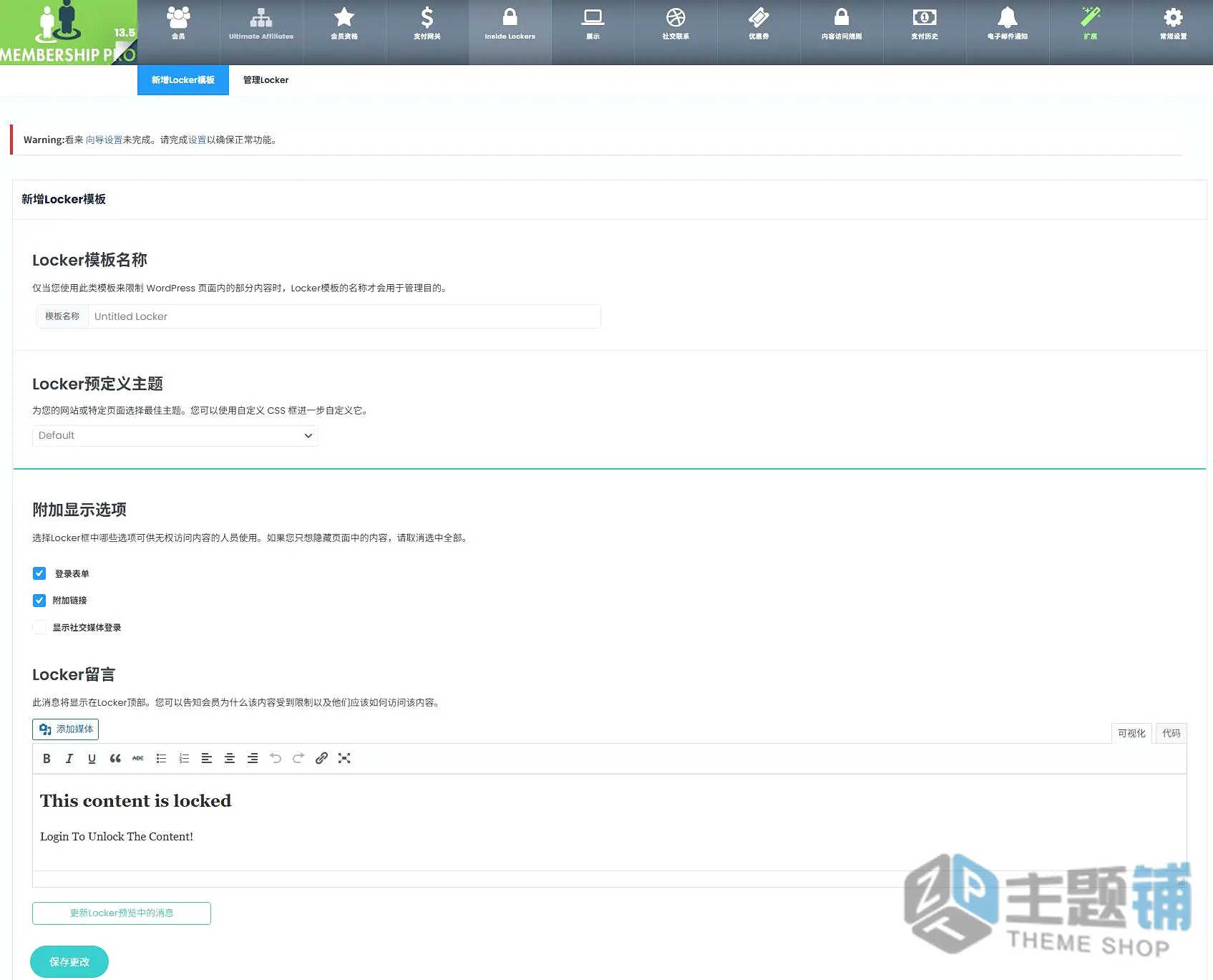Open the 支付网关 dollar section
This screenshot has height=980, width=1213.
pos(427,32)
